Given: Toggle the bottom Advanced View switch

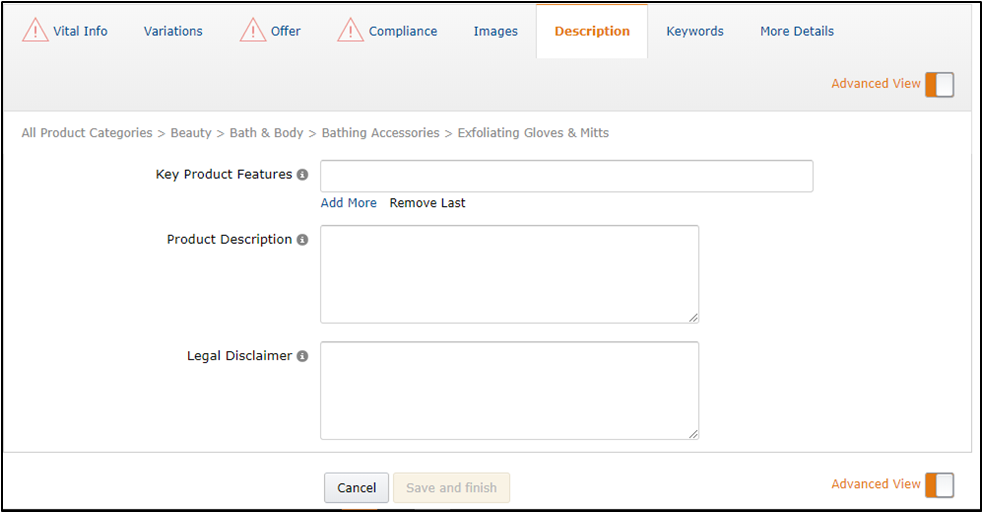Looking at the screenshot, I should [939, 485].
